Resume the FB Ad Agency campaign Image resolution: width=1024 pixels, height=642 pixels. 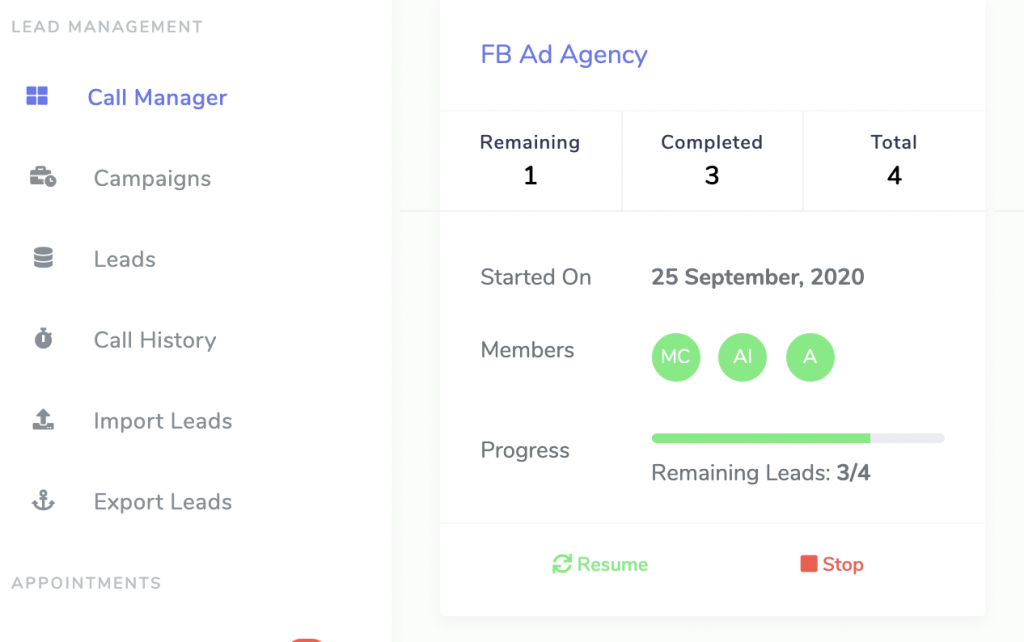(600, 564)
